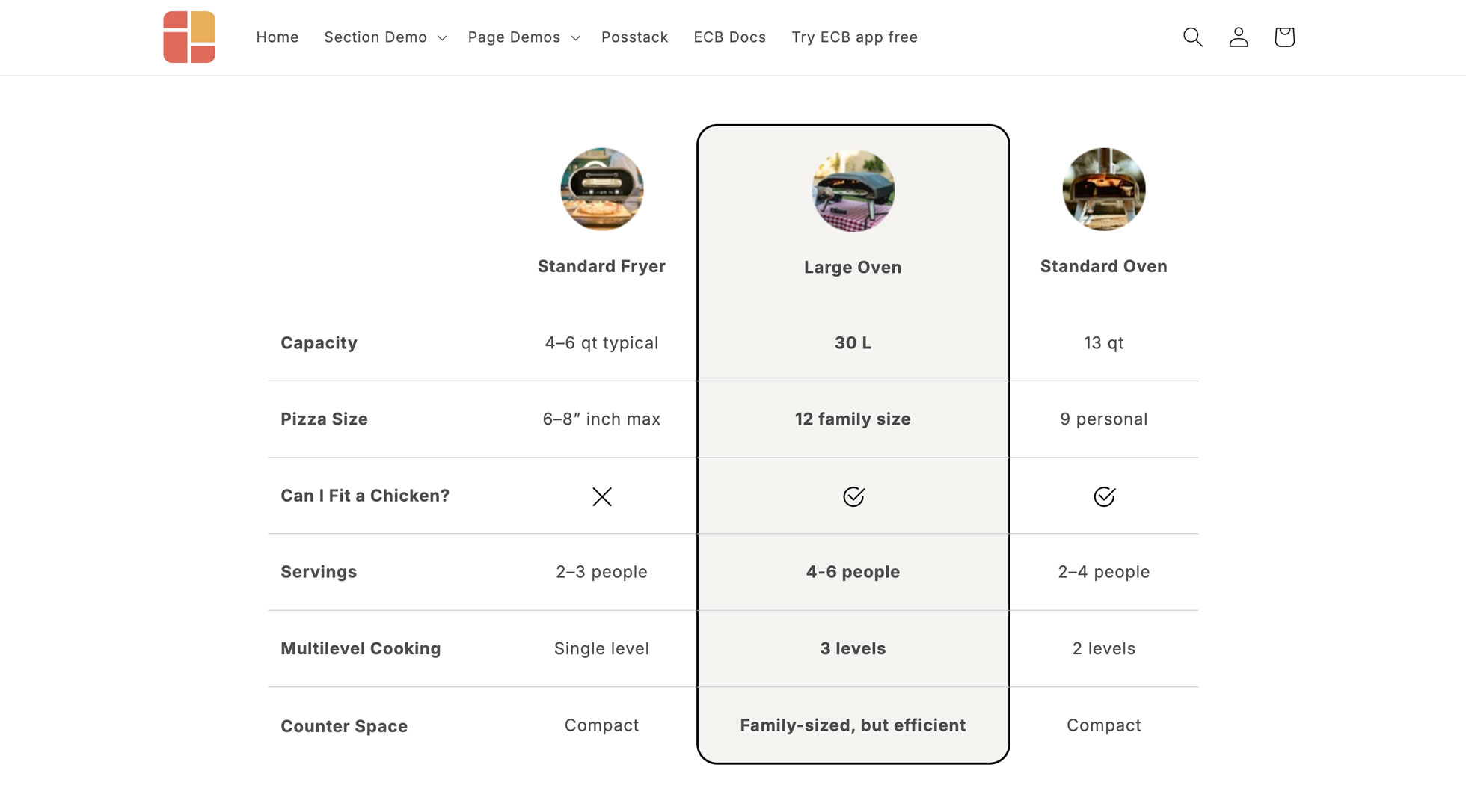Open the Section Demo chevron arrow
This screenshot has width=1466, height=812.
coord(441,37)
